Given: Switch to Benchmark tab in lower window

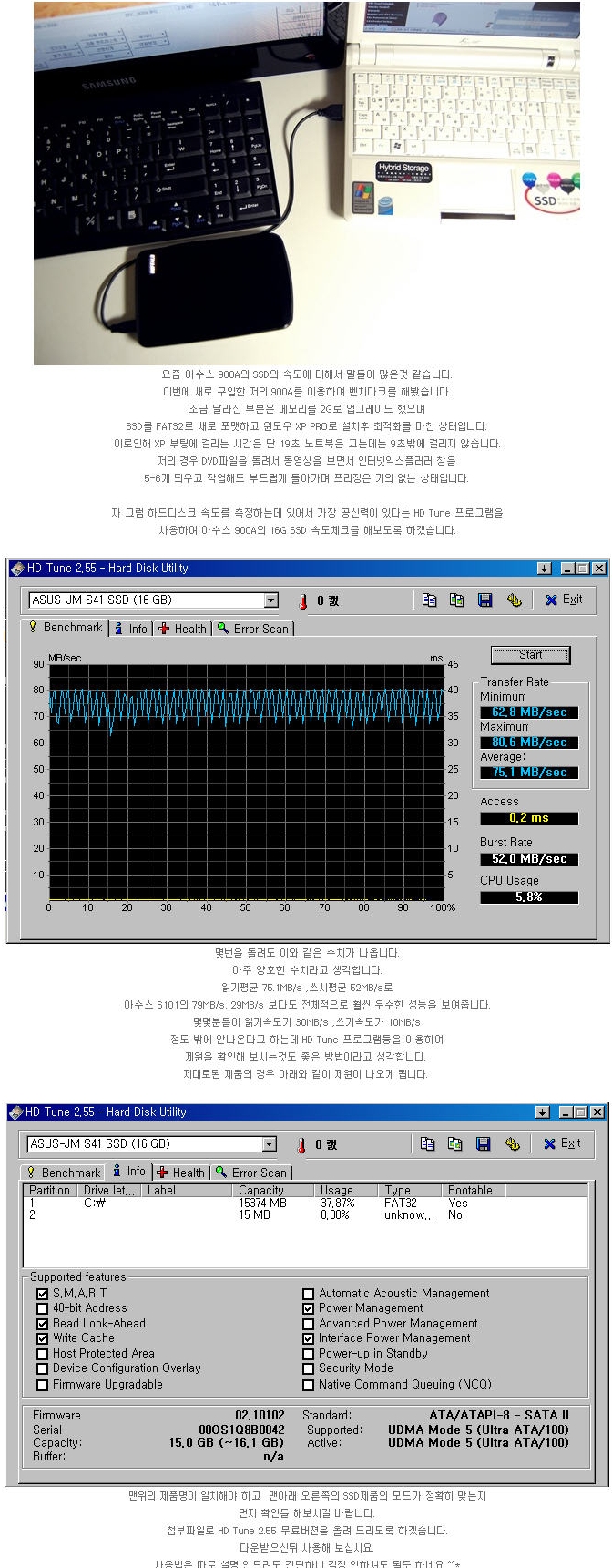Looking at the screenshot, I should (63, 1173).
